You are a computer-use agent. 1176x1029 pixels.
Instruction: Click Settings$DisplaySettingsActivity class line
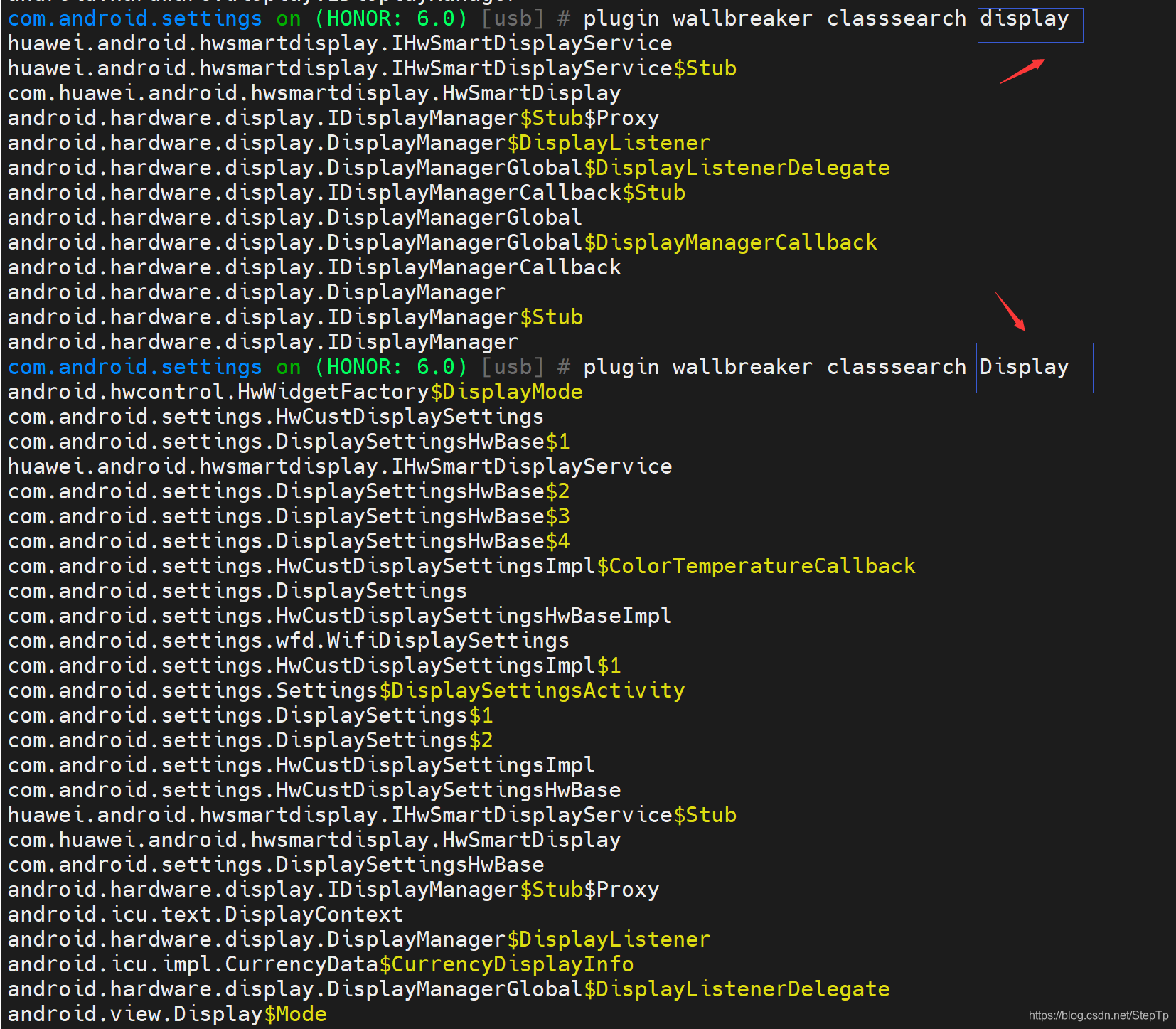tap(346, 691)
